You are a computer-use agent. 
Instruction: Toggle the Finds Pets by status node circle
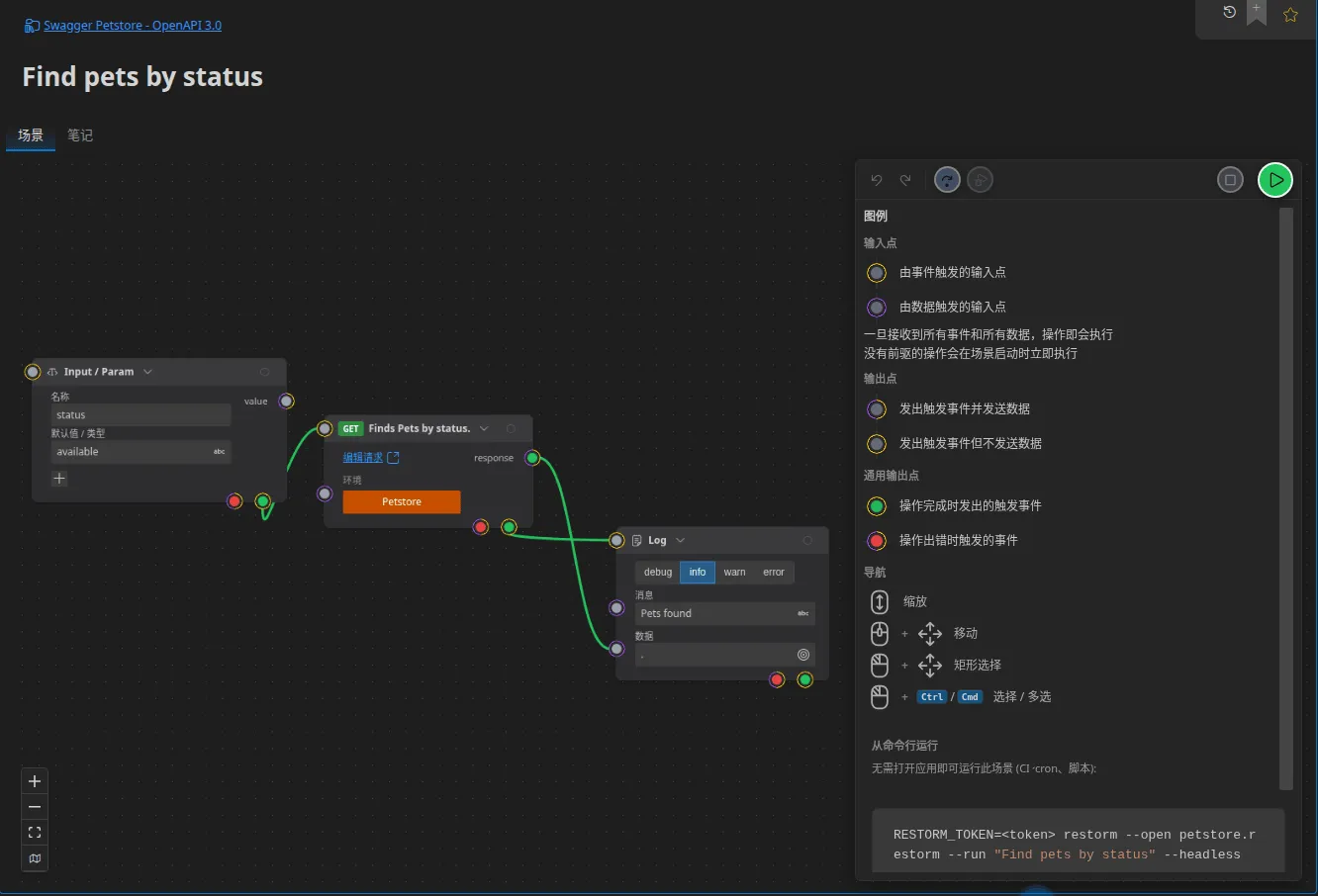point(511,428)
